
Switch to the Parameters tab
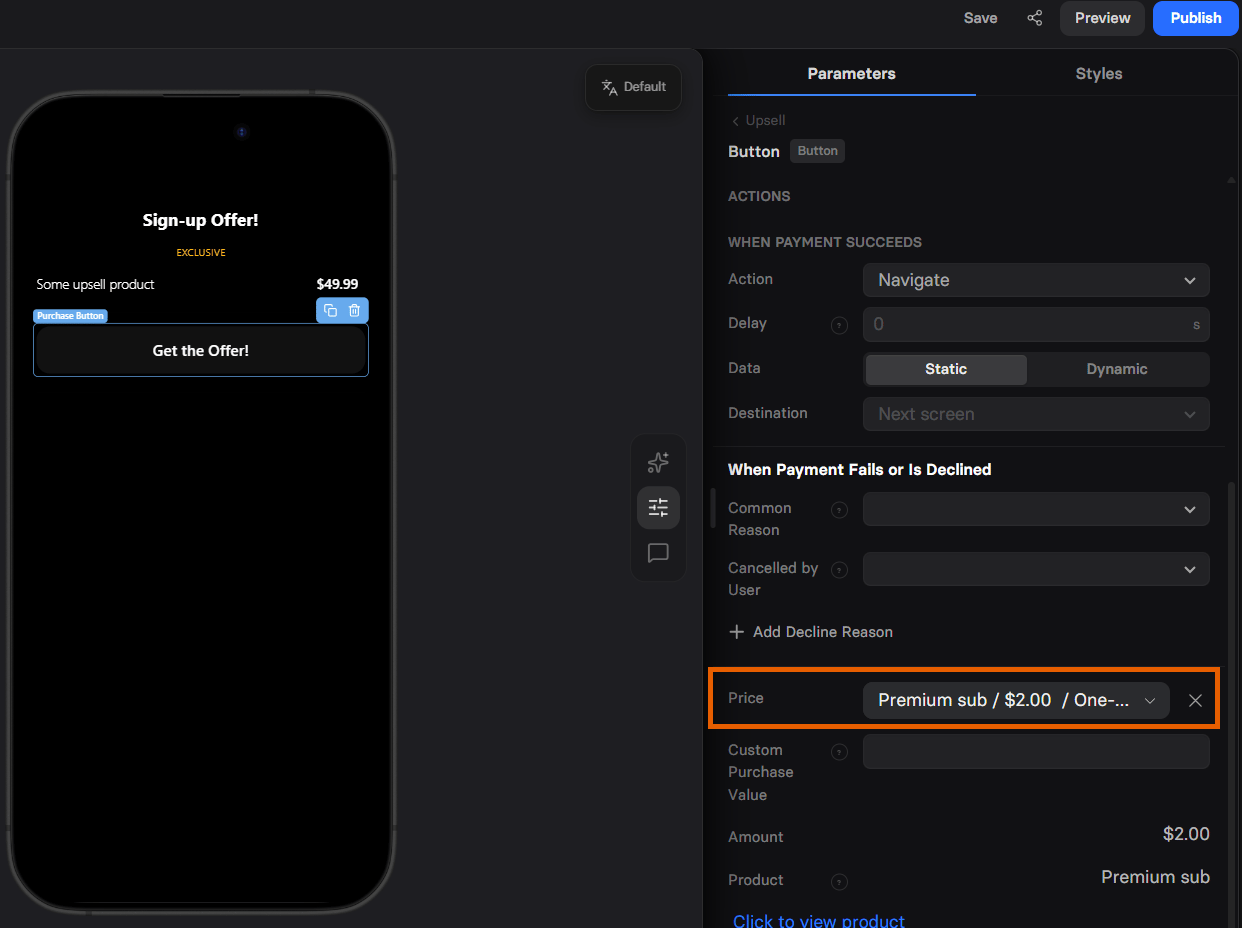(x=851, y=74)
